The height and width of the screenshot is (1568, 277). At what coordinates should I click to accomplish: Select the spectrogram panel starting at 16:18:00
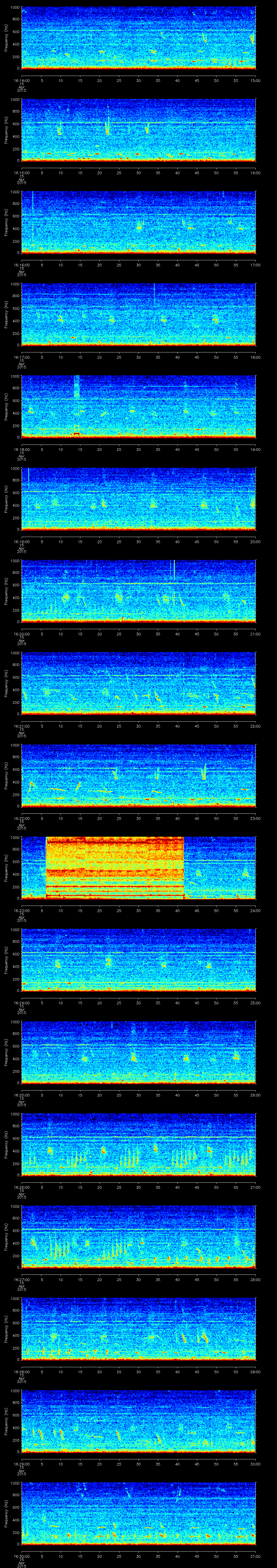click(138, 407)
